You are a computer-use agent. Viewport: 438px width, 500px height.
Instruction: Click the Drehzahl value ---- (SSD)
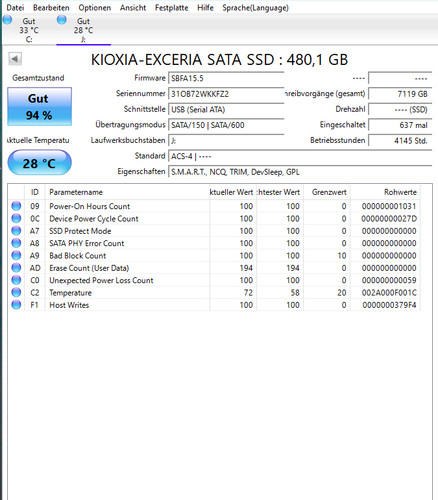click(x=400, y=109)
